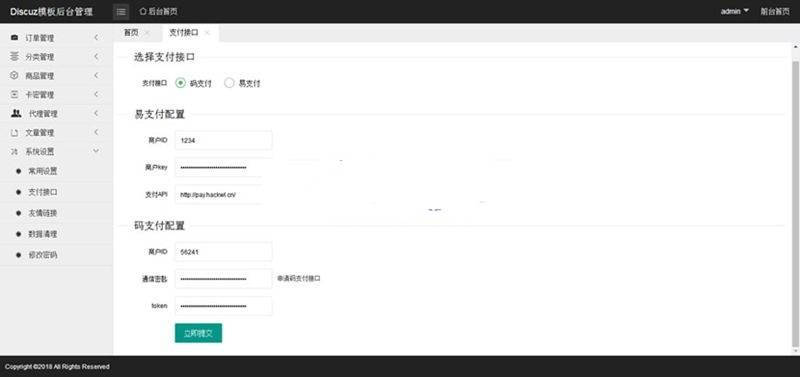Click the scrollbar up arrow
The image size is (800, 377).
(795, 47)
